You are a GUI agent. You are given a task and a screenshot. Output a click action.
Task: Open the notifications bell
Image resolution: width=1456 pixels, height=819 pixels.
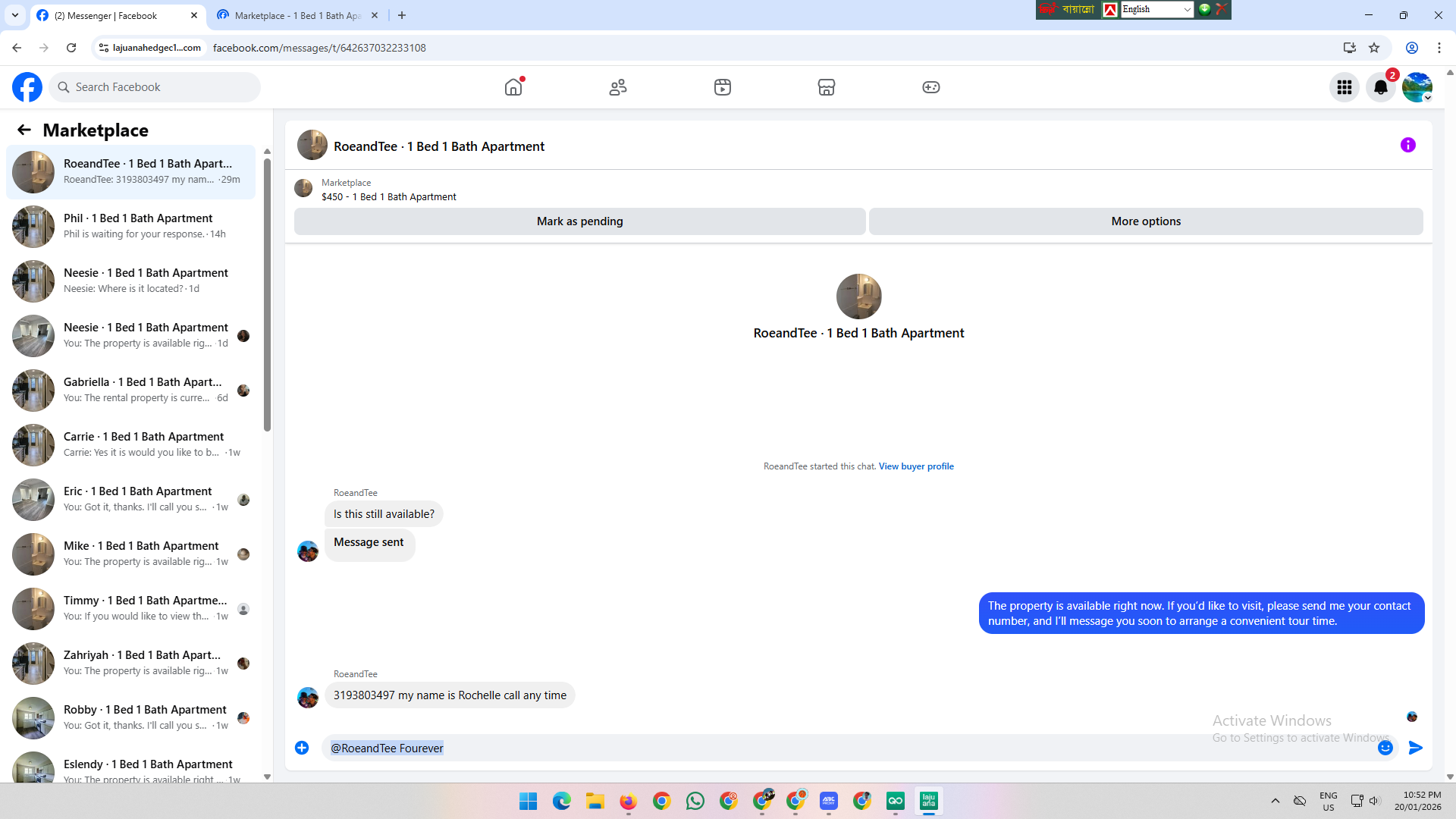(x=1381, y=87)
